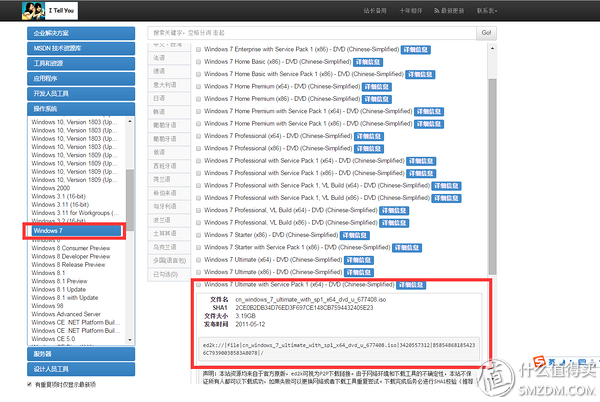Switch to the 土耳其语 language tab

coord(169,233)
